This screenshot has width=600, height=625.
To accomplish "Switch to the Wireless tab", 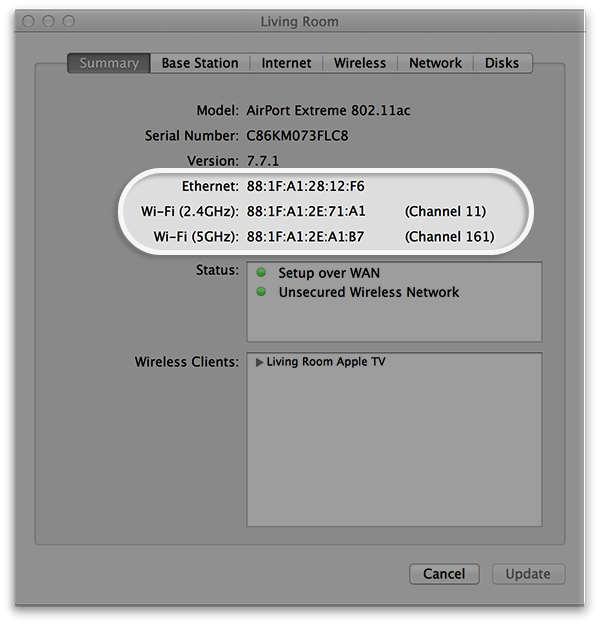I will (360, 63).
